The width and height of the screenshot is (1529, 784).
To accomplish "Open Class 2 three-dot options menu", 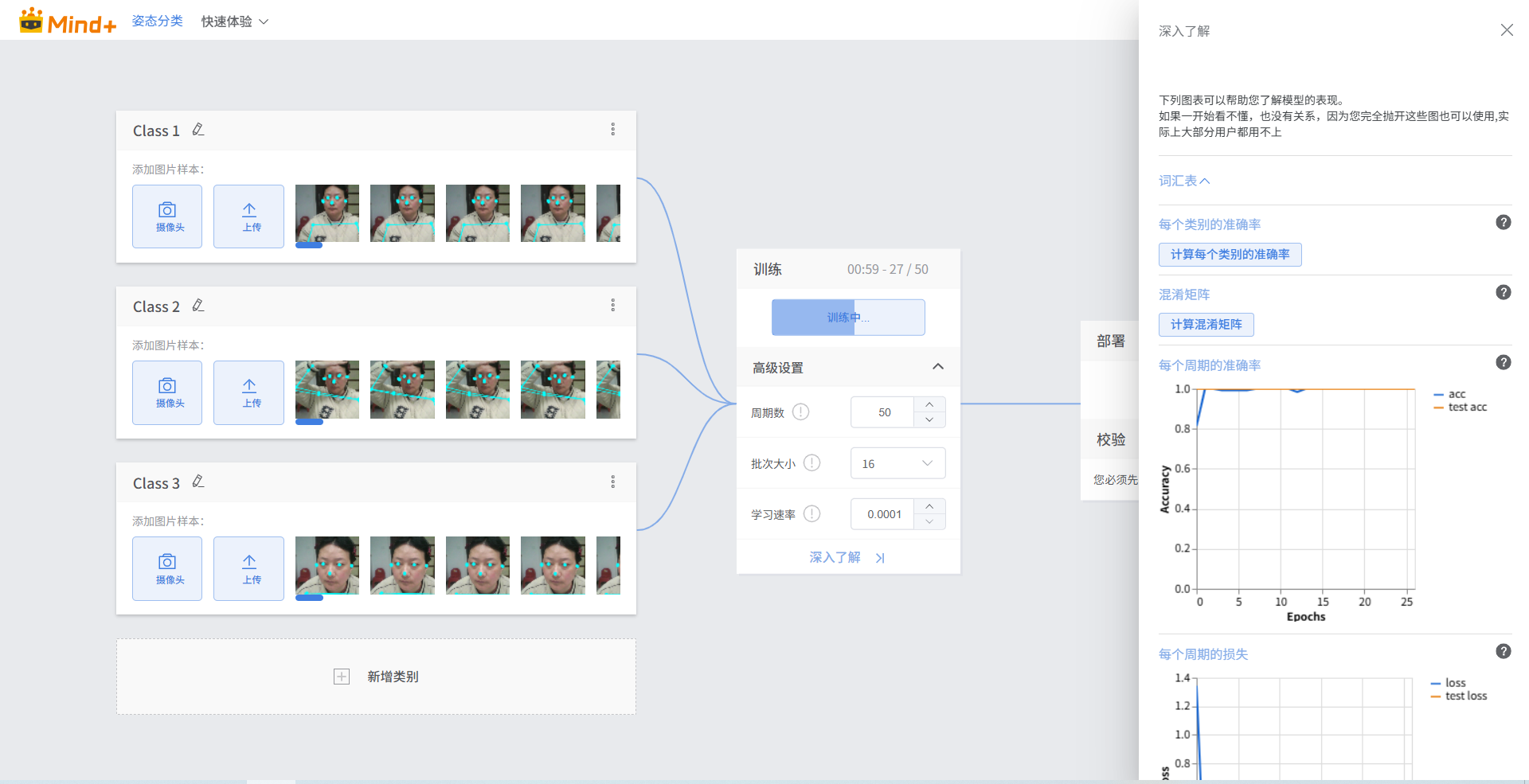I will coord(612,306).
